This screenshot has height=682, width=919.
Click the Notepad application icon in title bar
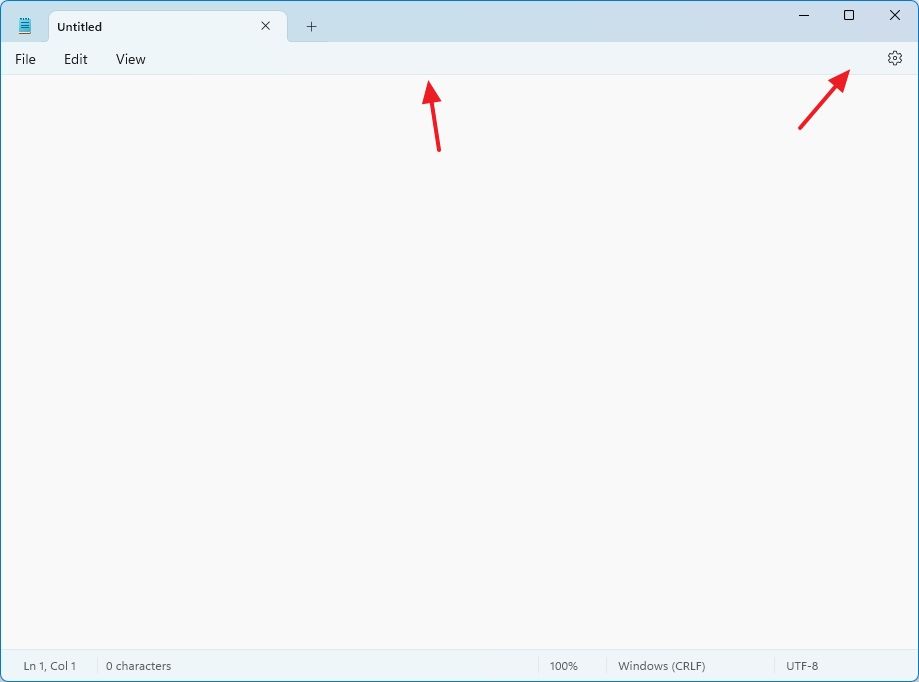[23, 25]
